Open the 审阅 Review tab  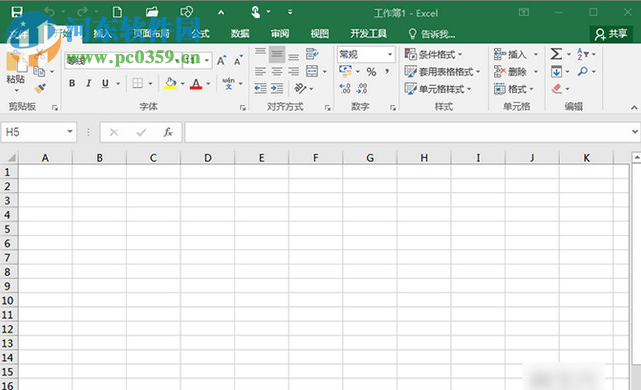(x=280, y=34)
